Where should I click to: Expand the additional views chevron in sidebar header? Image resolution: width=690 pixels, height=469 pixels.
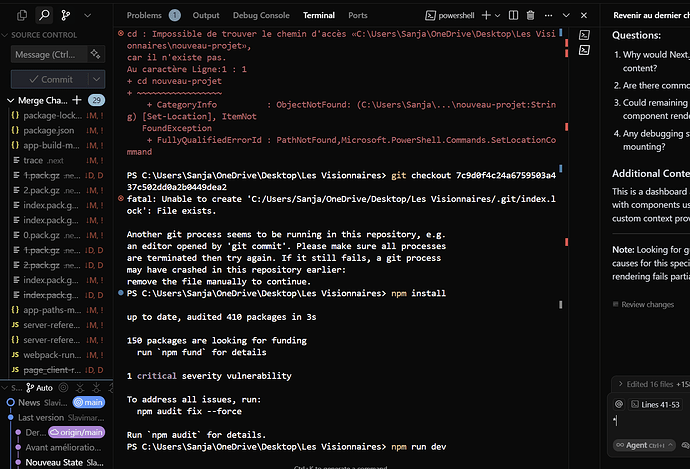click(x=88, y=15)
